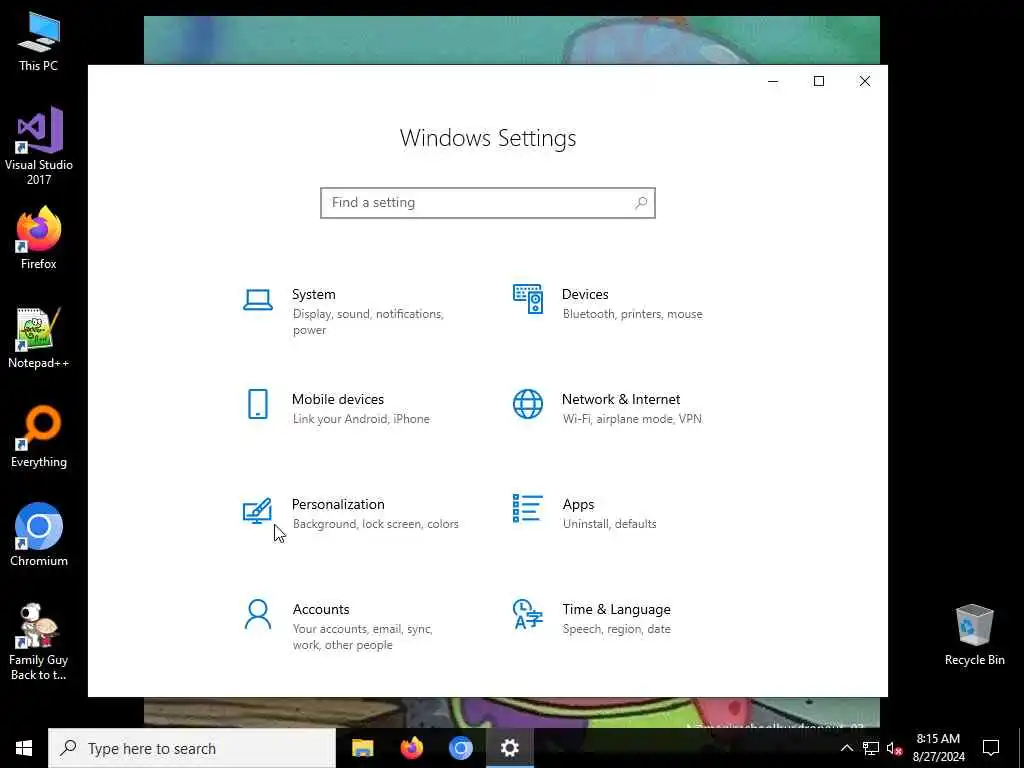
Task: Open the network status tray icon
Action: 871,748
